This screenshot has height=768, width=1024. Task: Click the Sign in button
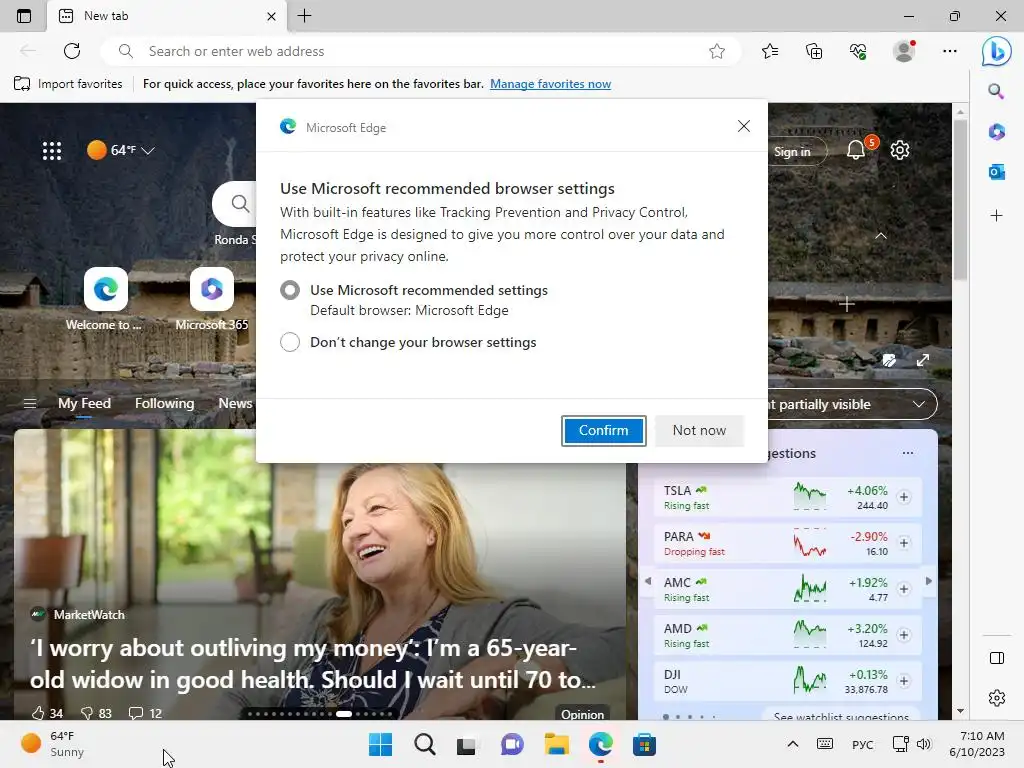[x=794, y=152]
